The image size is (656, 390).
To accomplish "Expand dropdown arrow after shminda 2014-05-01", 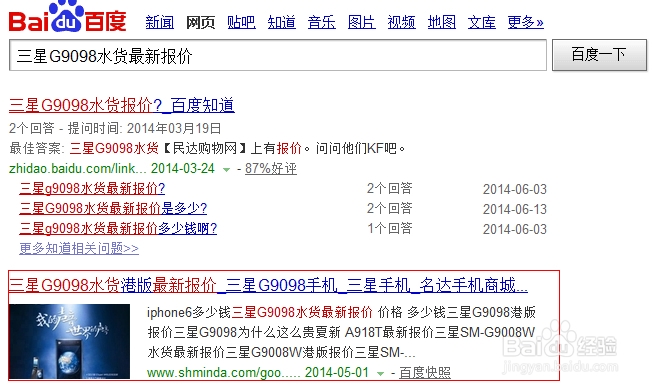I will [x=380, y=373].
